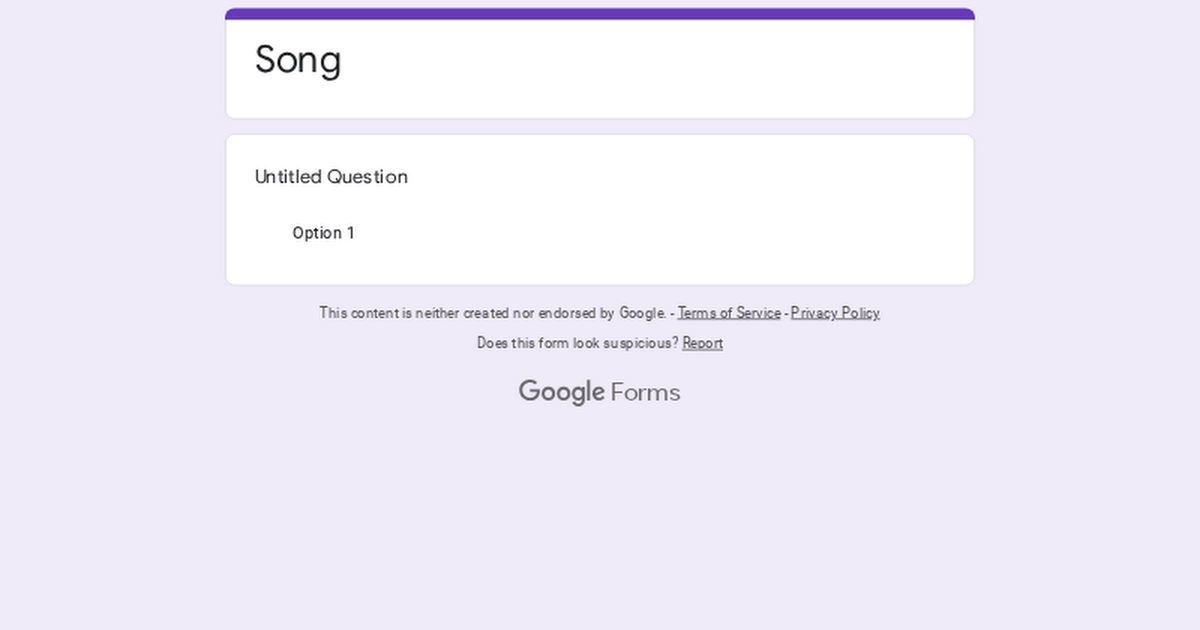
Task: Select the "Option 1" label text
Action: (x=323, y=233)
